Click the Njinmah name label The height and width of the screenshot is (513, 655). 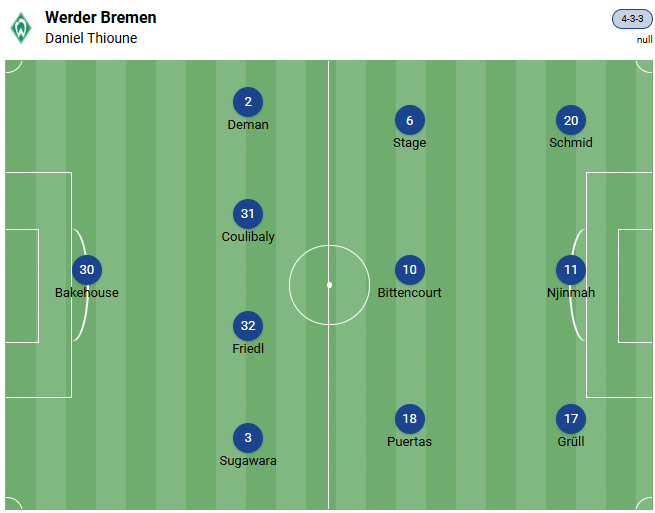tap(571, 293)
